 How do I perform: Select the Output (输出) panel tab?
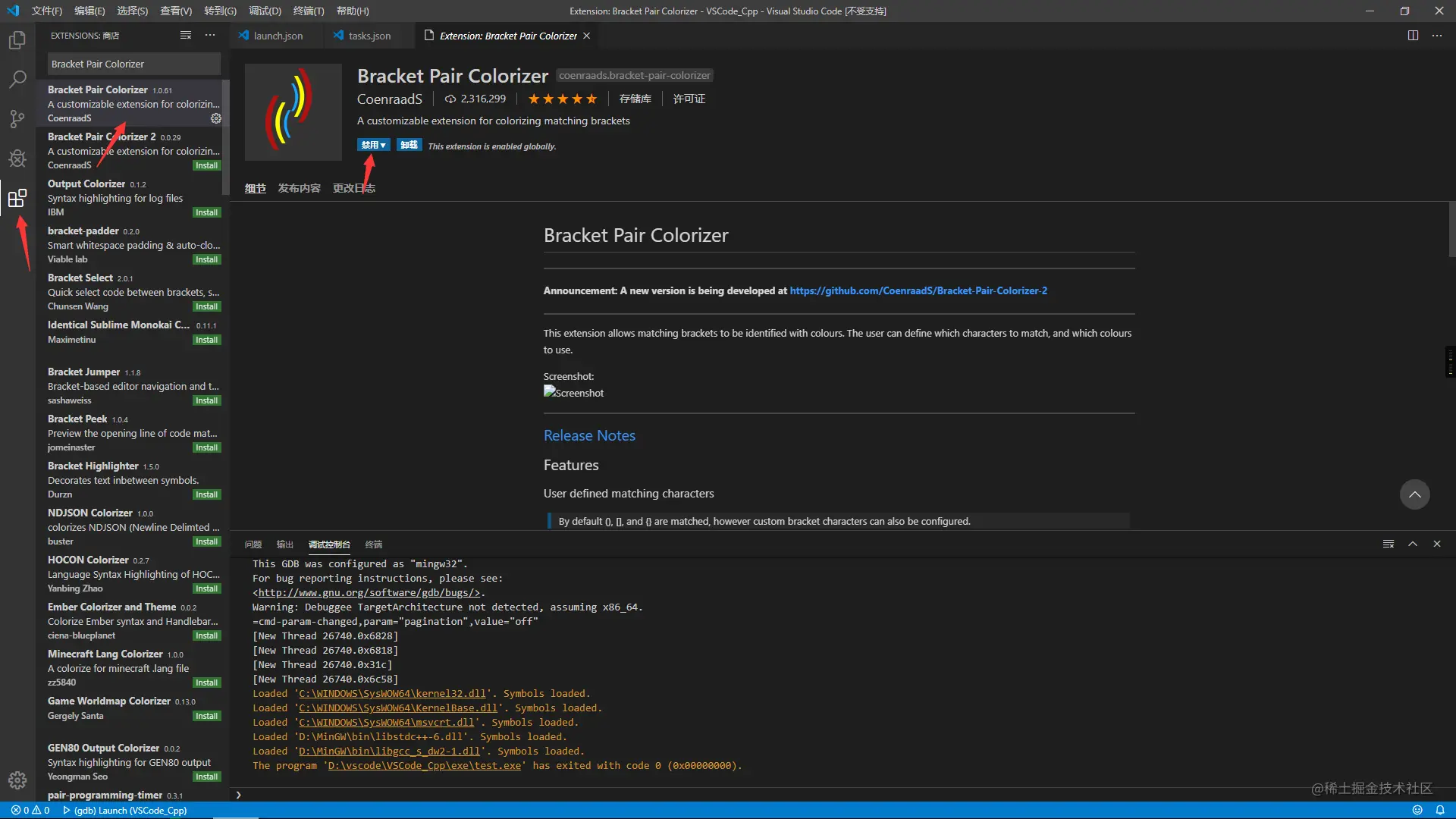285,544
